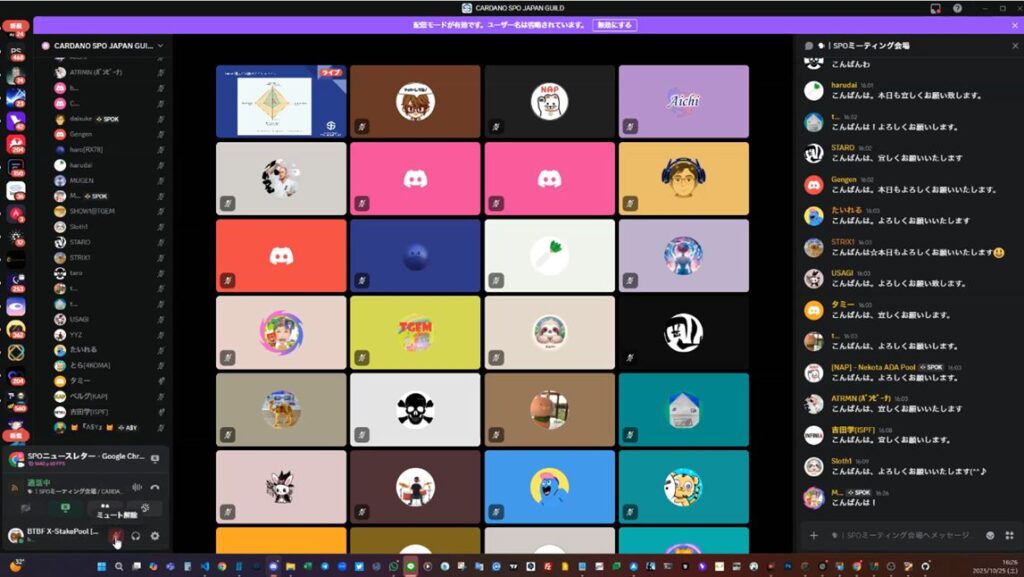Close the SPOミーティング会場 chat panel
This screenshot has width=1024, height=577.
[x=1014, y=45]
